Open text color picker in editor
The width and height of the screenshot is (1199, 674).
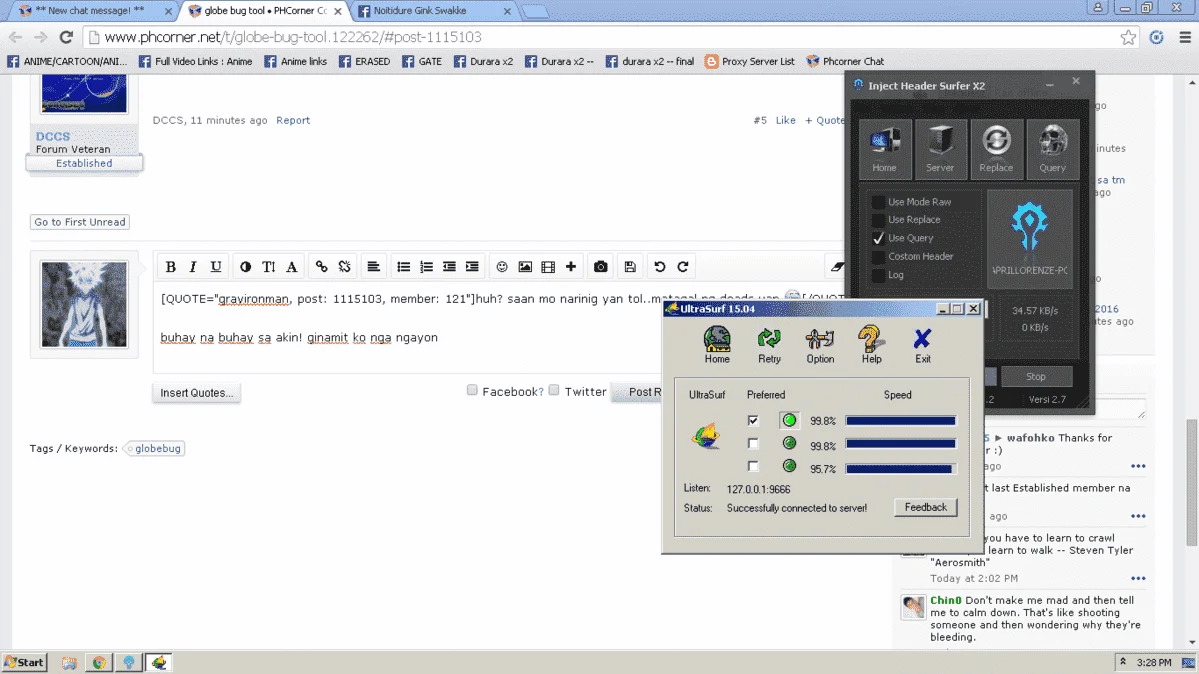click(x=245, y=266)
